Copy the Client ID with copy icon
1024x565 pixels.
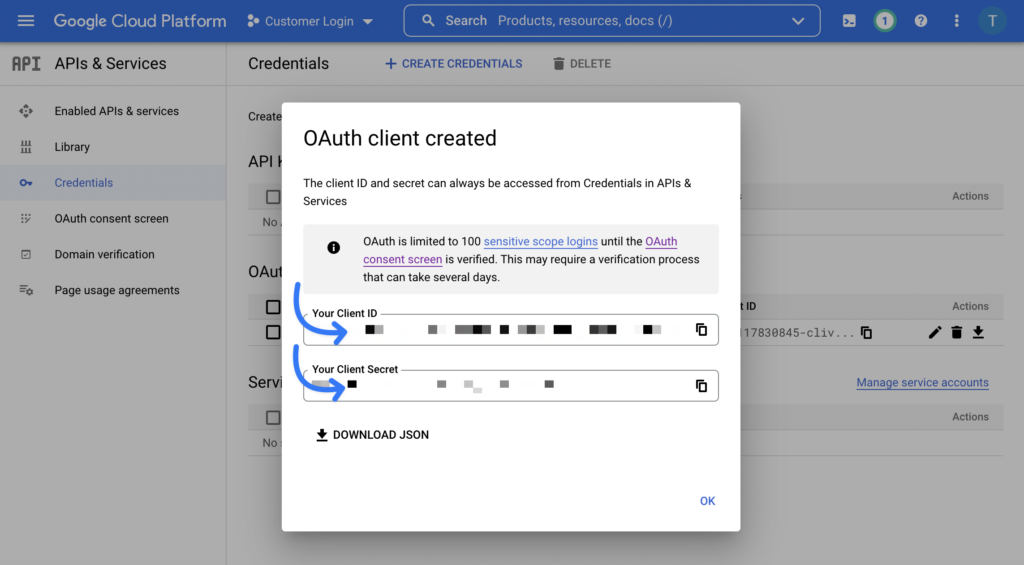701,330
